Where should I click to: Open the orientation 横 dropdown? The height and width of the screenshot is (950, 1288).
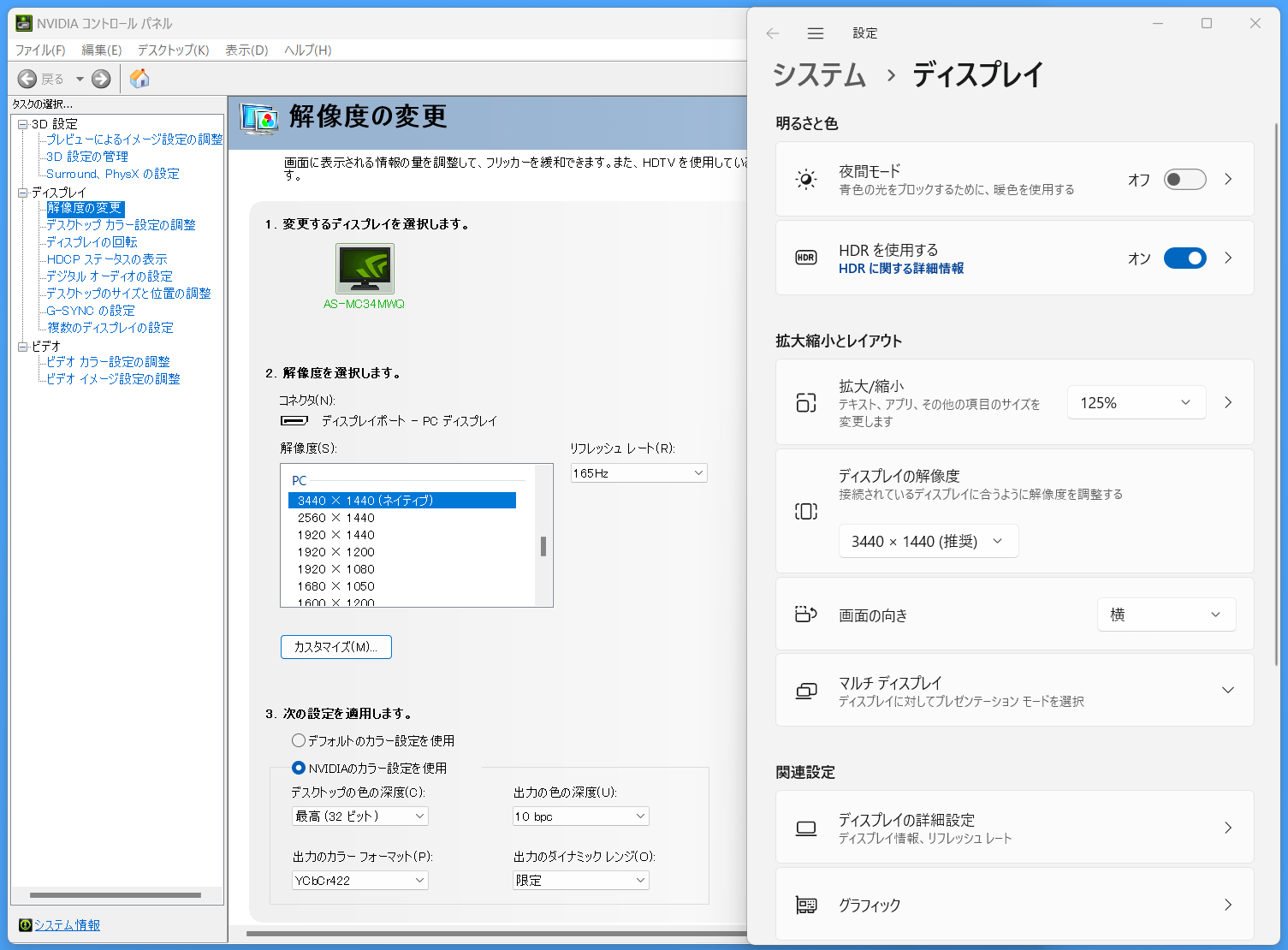(x=1166, y=615)
